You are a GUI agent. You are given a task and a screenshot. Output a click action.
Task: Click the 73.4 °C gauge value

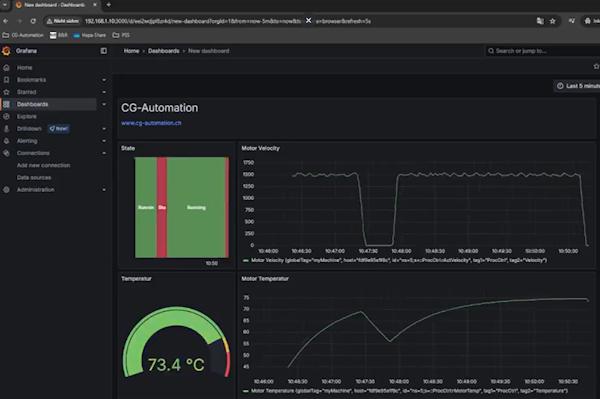(176, 365)
